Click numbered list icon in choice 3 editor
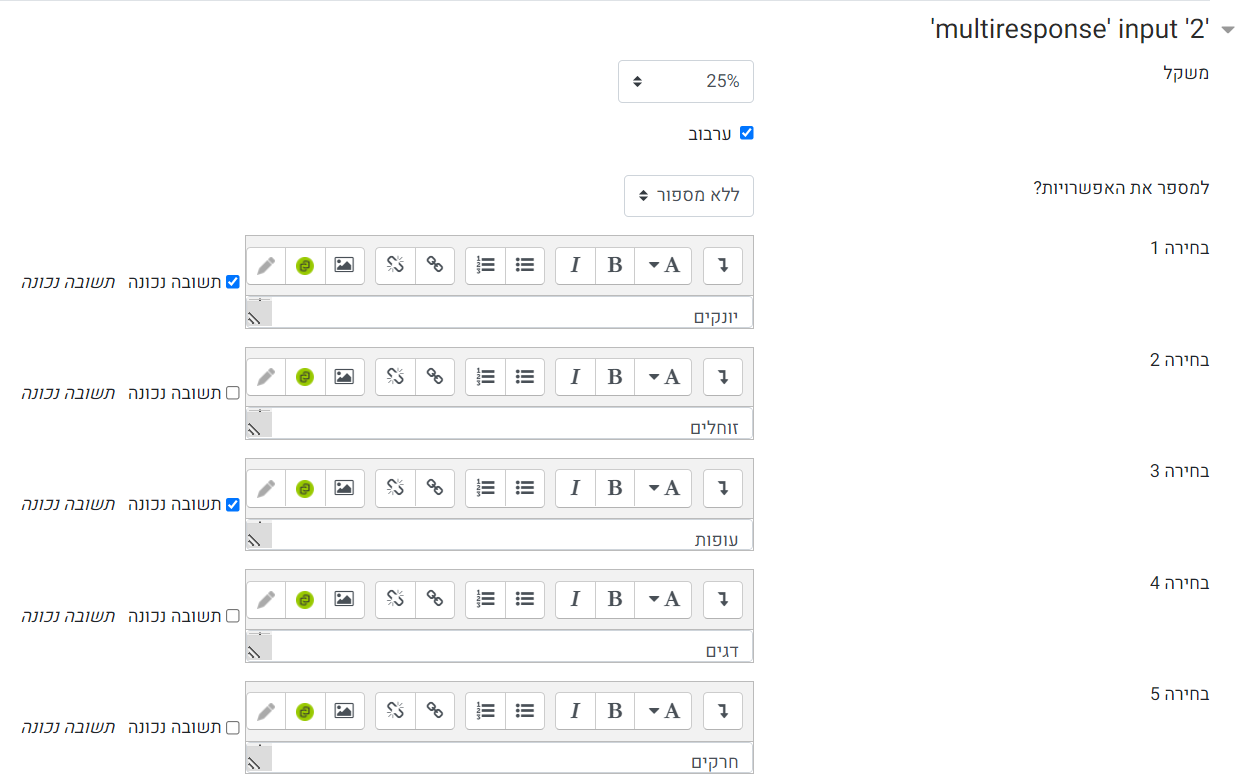The width and height of the screenshot is (1256, 776). click(485, 488)
